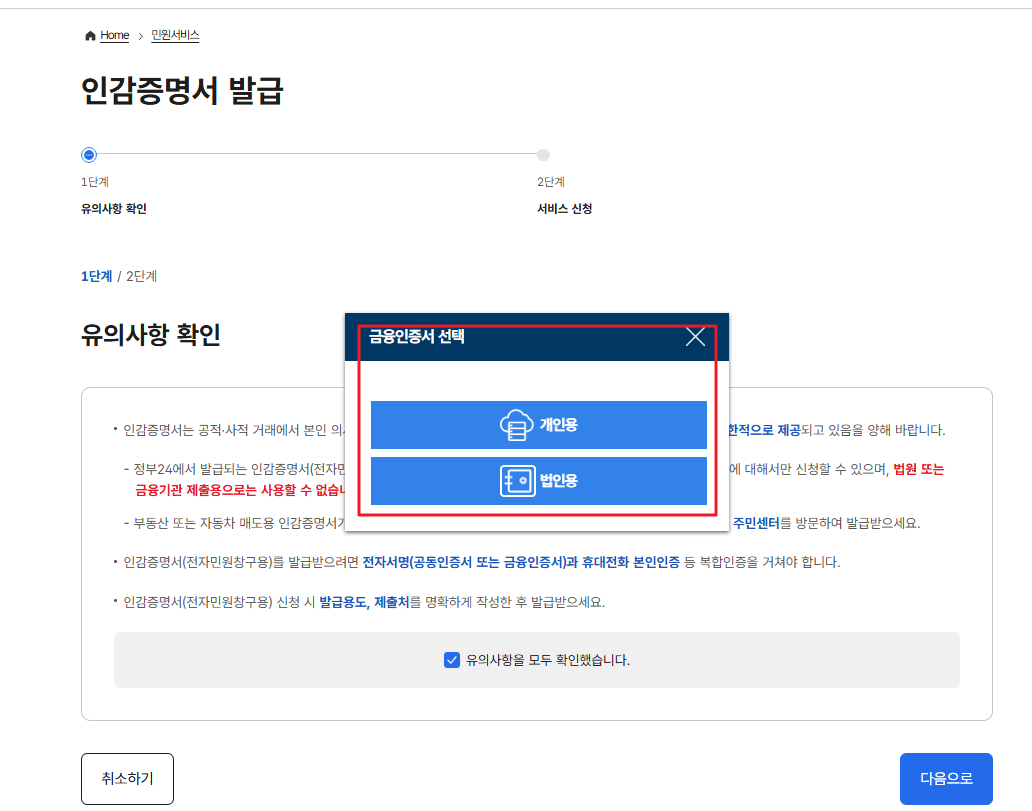This screenshot has height=811, width=1032.
Task: Click the Home icon in the breadcrumb
Action: pyautogui.click(x=89, y=35)
